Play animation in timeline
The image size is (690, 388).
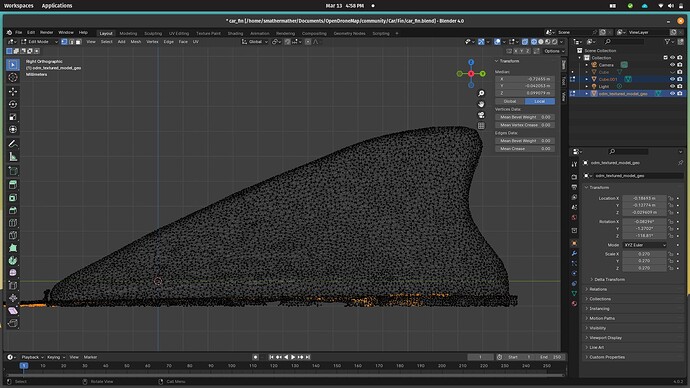(x=293, y=357)
